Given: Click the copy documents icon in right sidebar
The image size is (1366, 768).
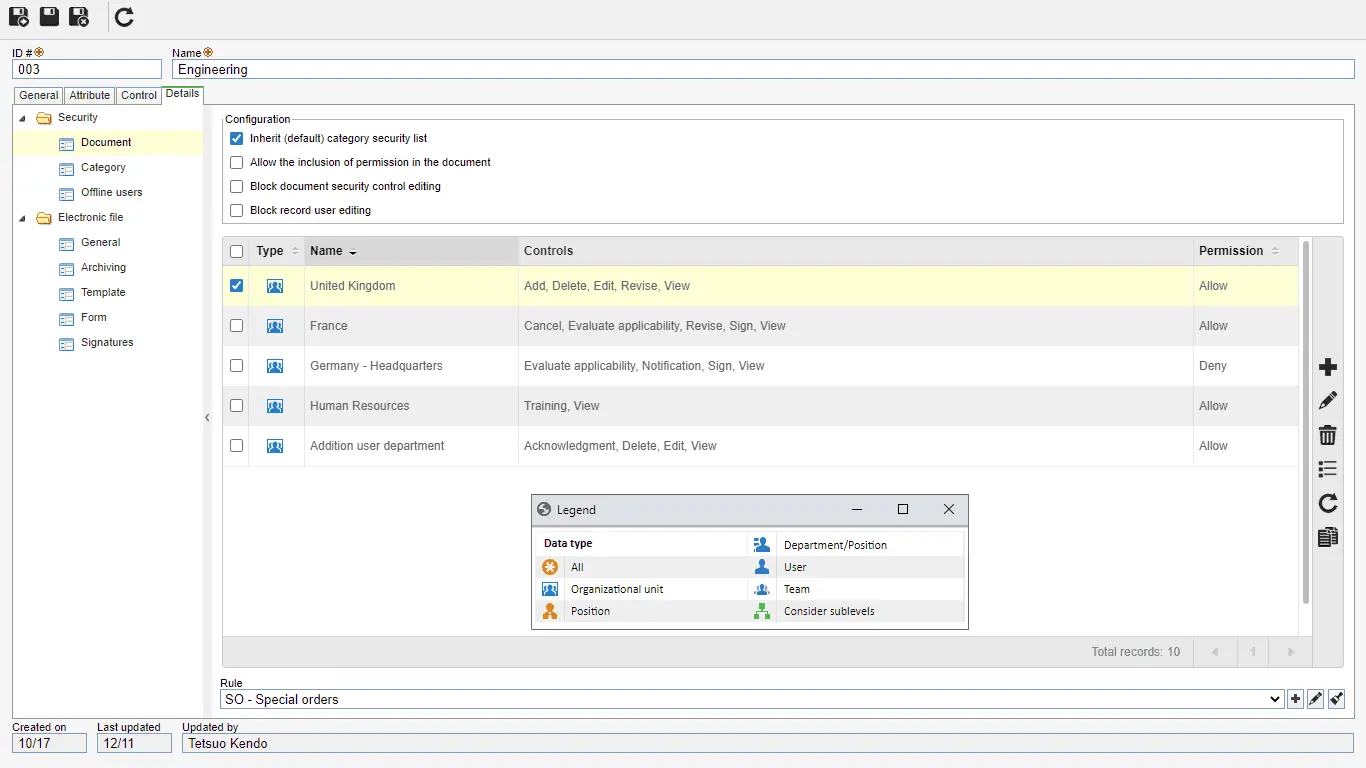Looking at the screenshot, I should (x=1327, y=537).
